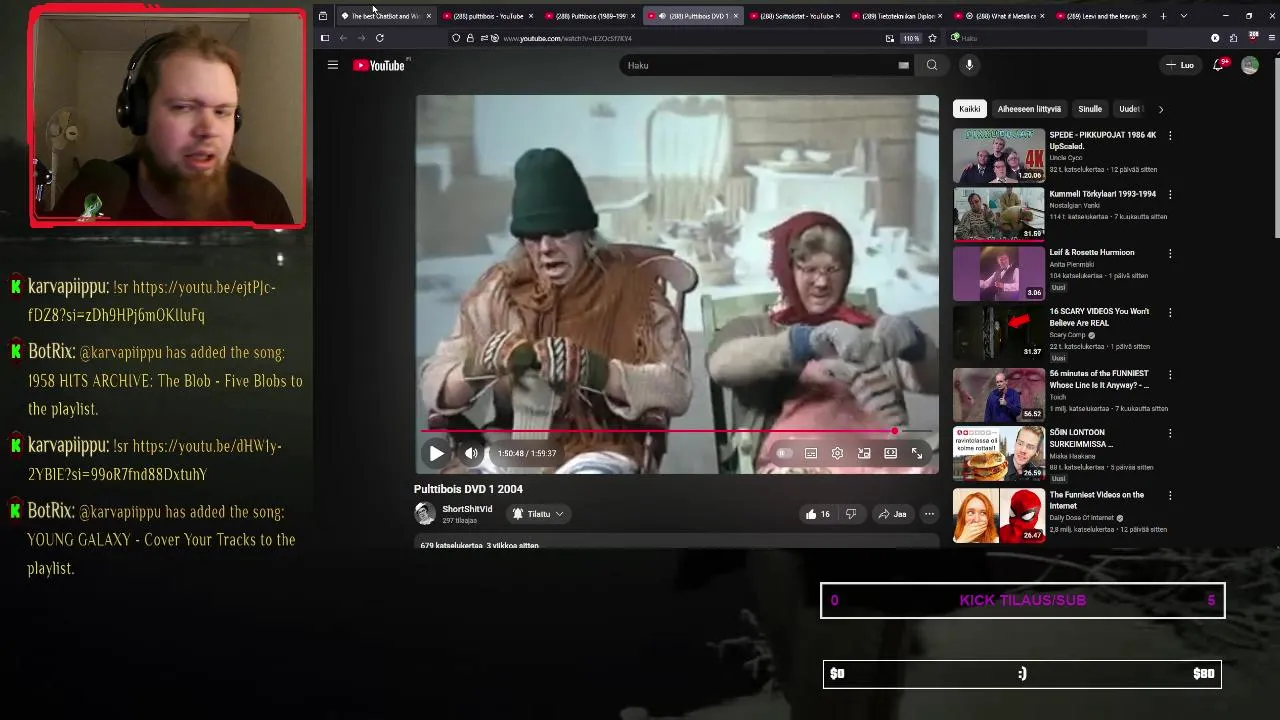Open ShortShitVid channel avatar
The image size is (1280, 720).
coord(425,514)
